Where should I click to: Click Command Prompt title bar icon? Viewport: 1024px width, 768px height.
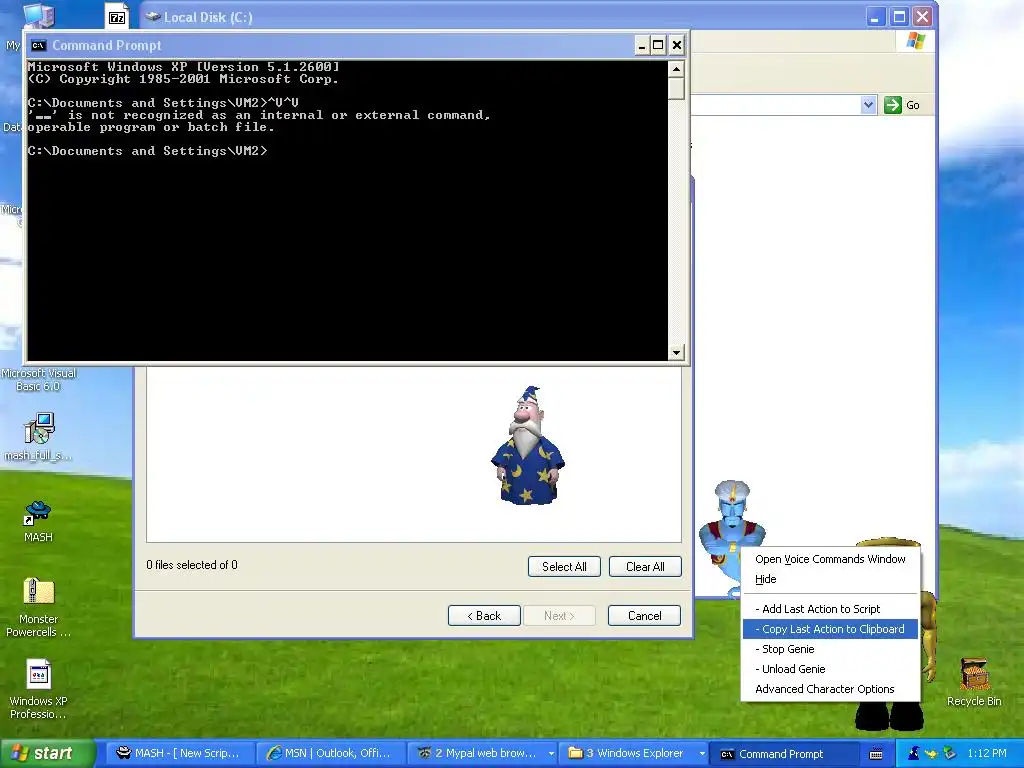pos(39,45)
